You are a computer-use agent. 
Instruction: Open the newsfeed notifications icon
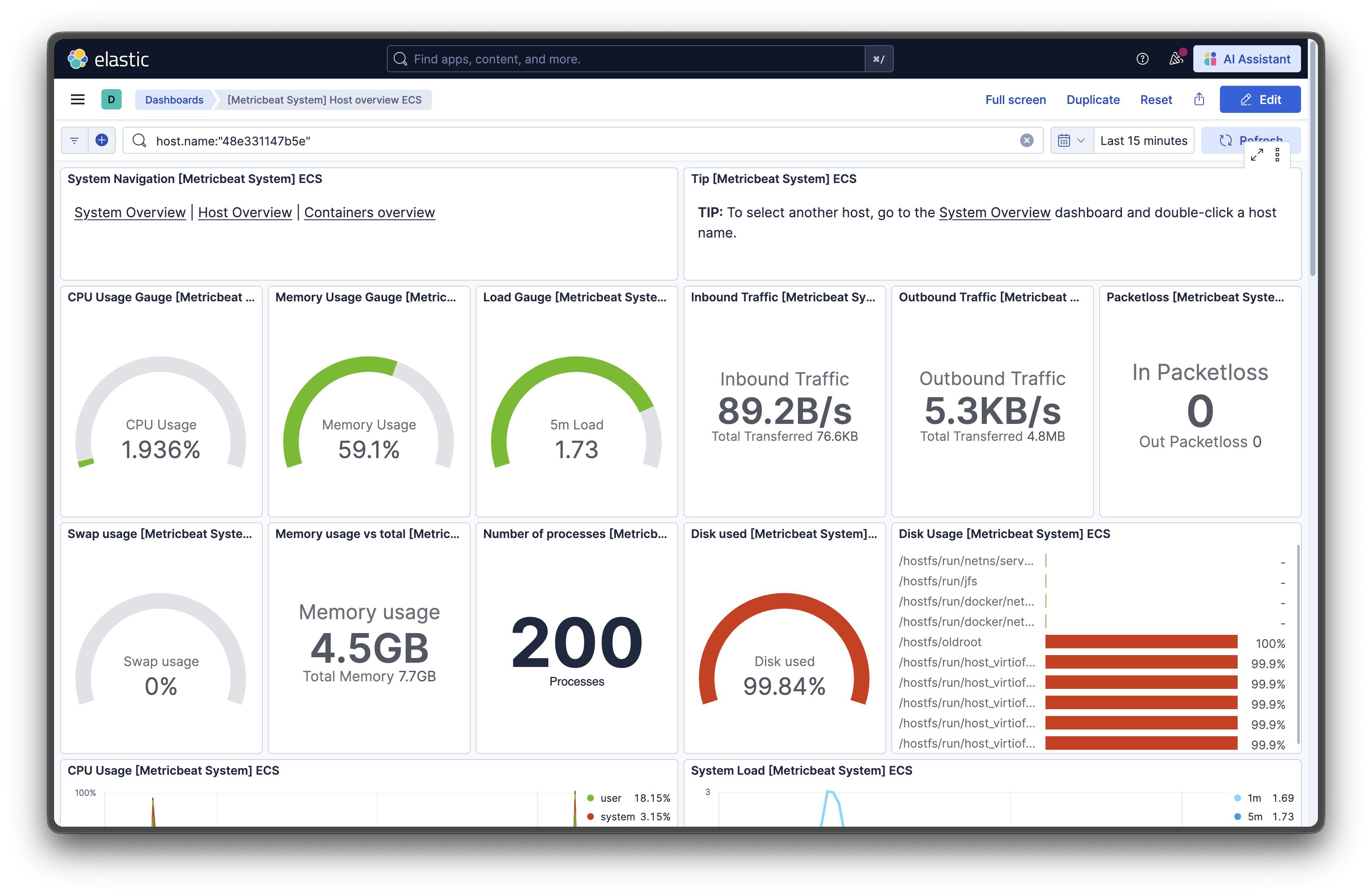1176,59
